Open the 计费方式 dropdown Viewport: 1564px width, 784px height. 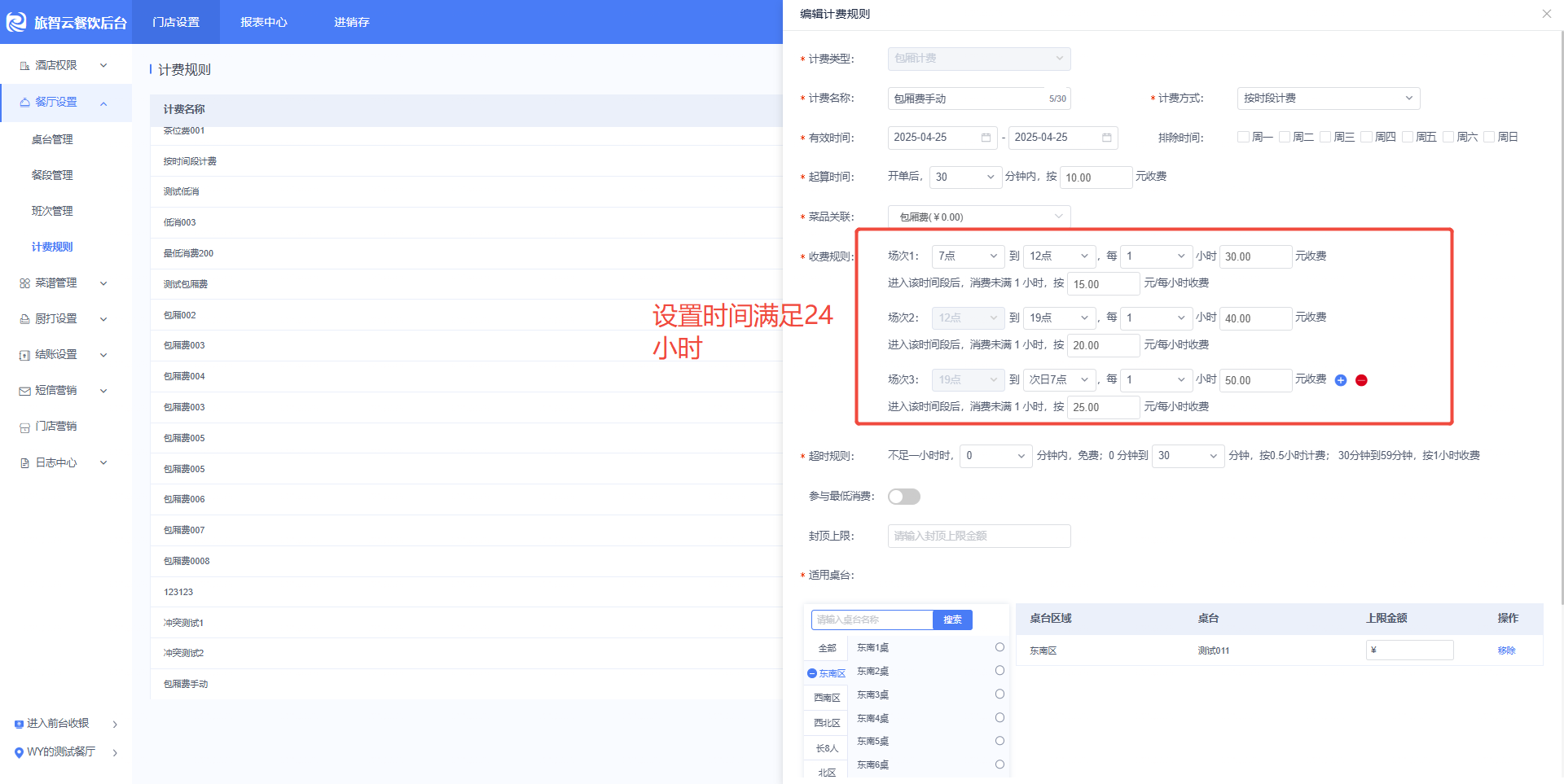pyautogui.click(x=1328, y=99)
